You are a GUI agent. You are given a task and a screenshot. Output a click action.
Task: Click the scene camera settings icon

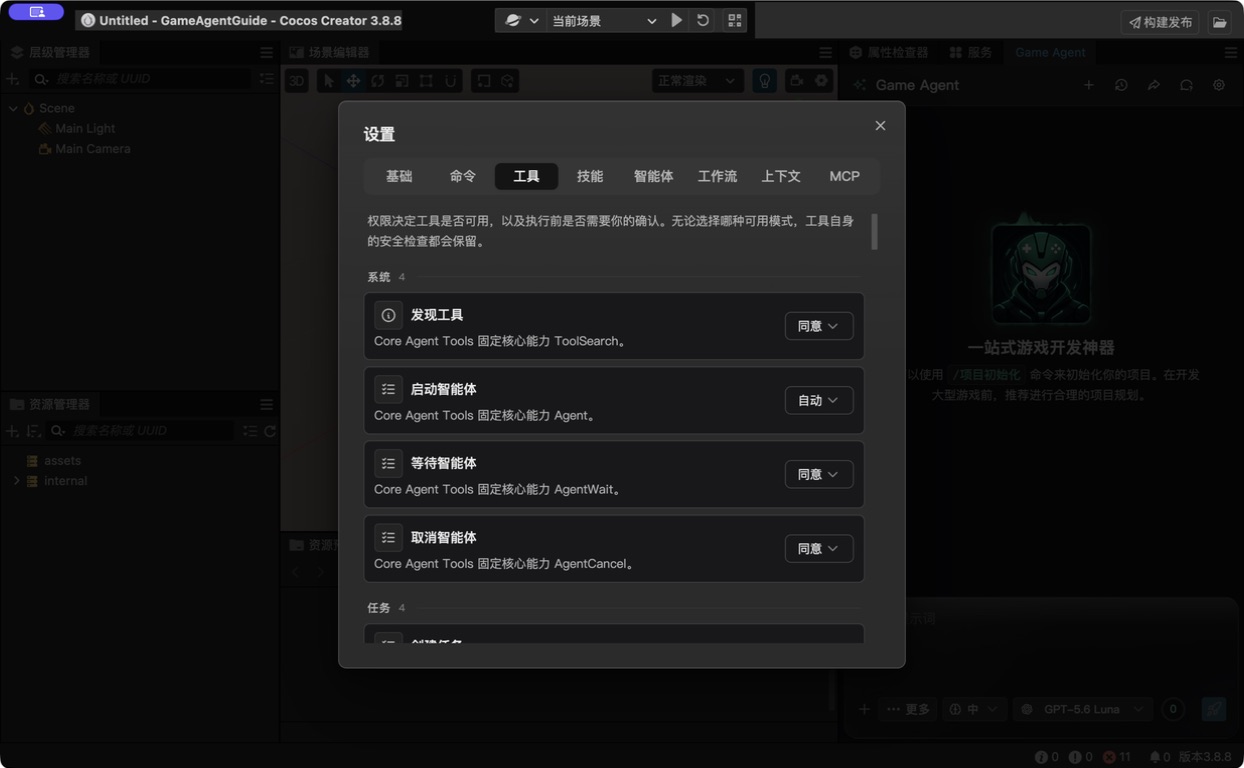click(797, 81)
